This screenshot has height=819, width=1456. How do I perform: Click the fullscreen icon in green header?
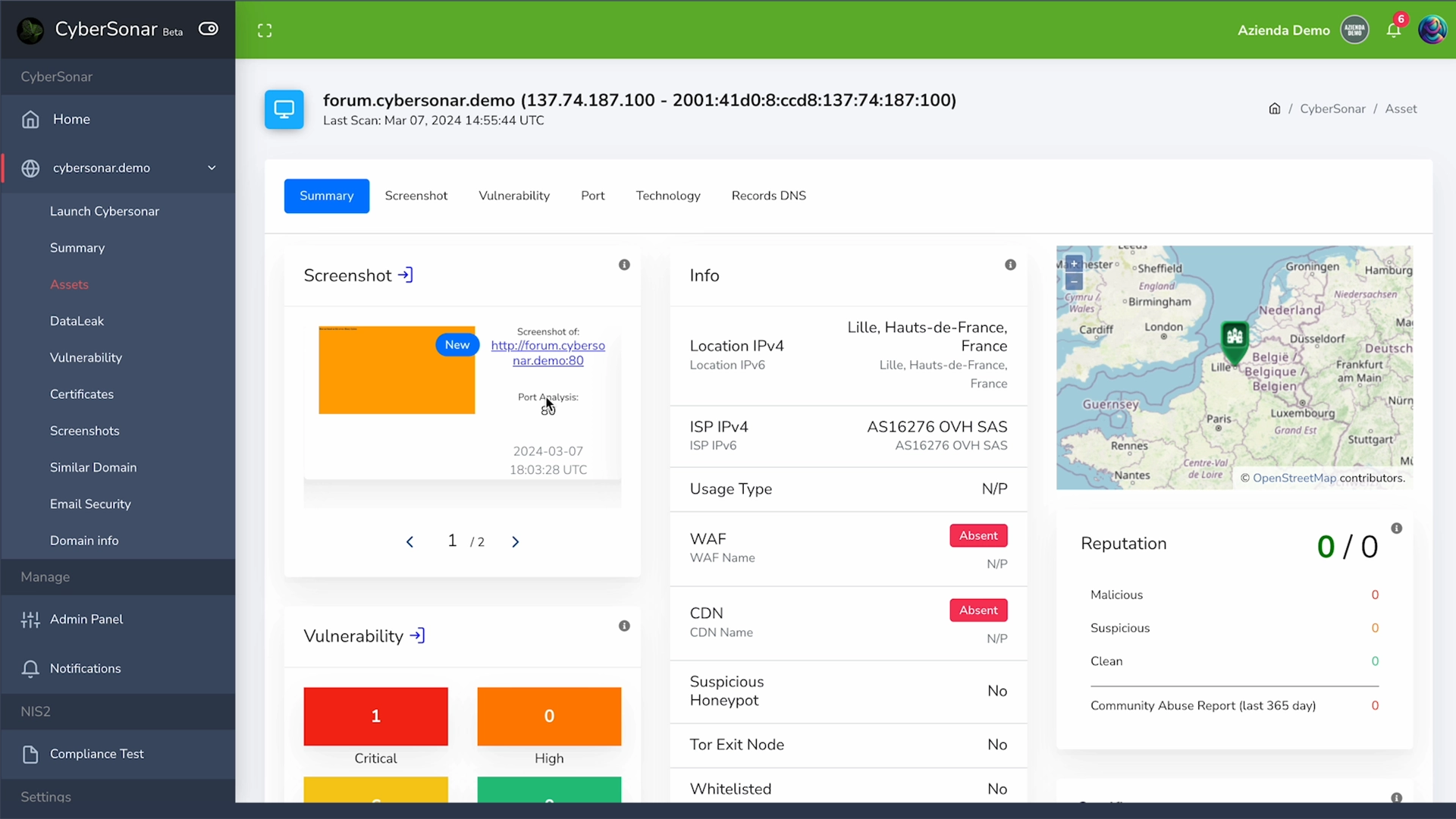pyautogui.click(x=265, y=30)
